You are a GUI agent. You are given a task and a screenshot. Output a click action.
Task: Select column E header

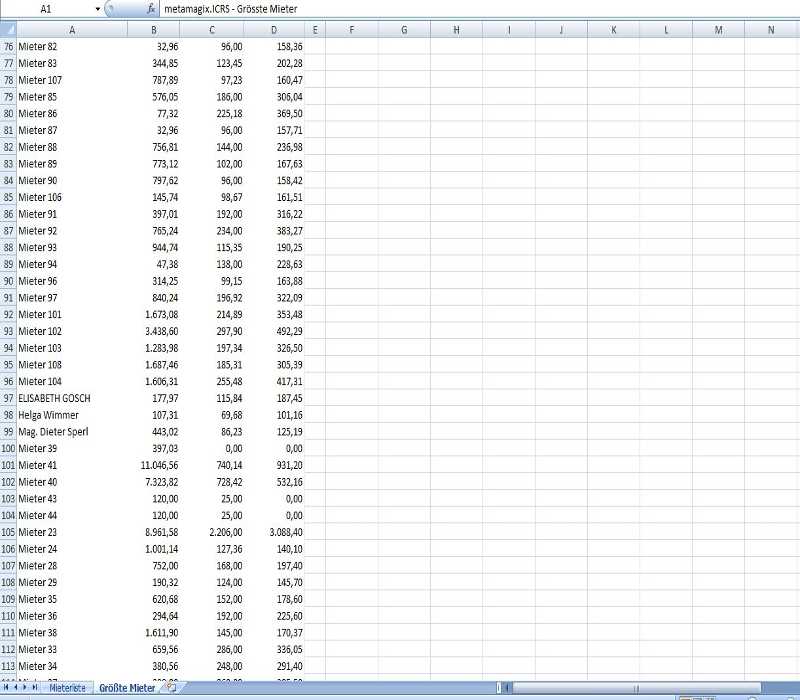pyautogui.click(x=315, y=30)
